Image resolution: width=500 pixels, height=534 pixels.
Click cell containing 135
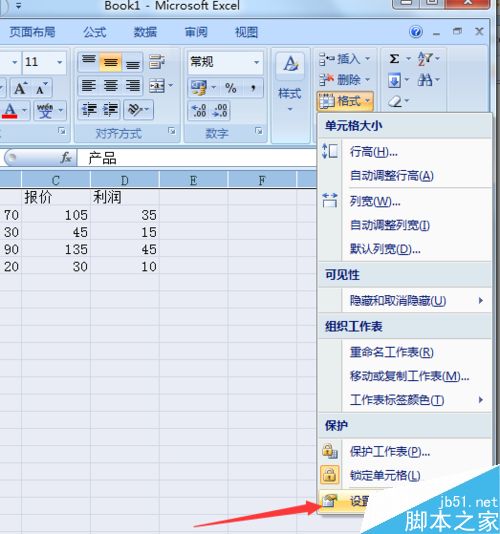[x=56, y=249]
